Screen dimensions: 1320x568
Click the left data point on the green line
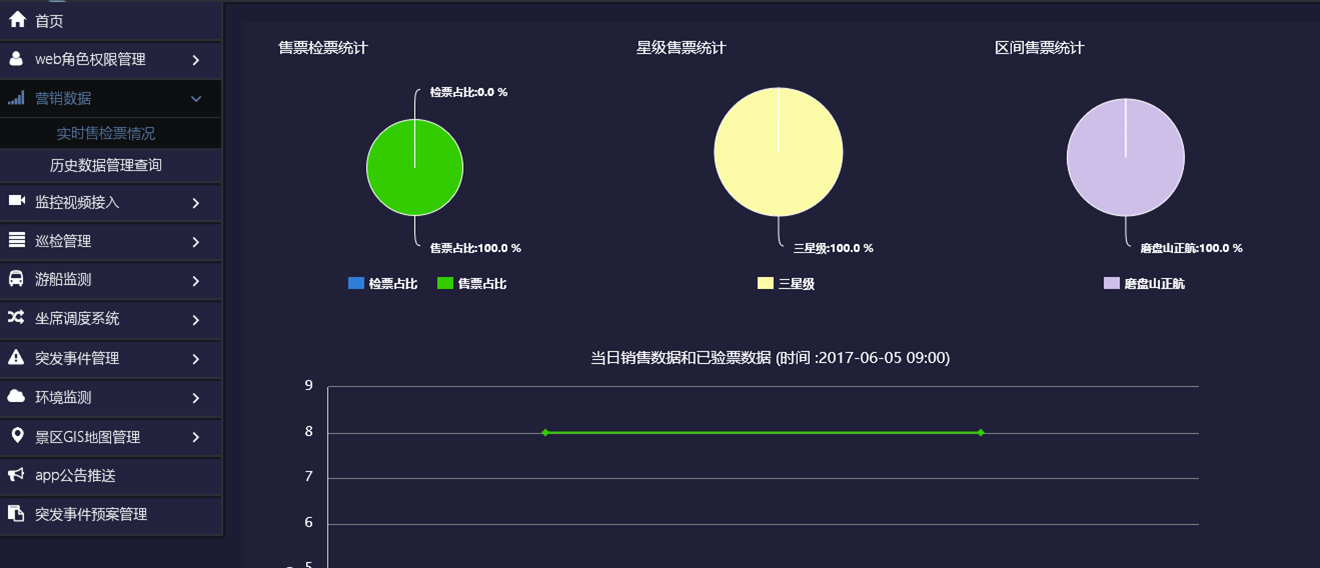point(545,432)
